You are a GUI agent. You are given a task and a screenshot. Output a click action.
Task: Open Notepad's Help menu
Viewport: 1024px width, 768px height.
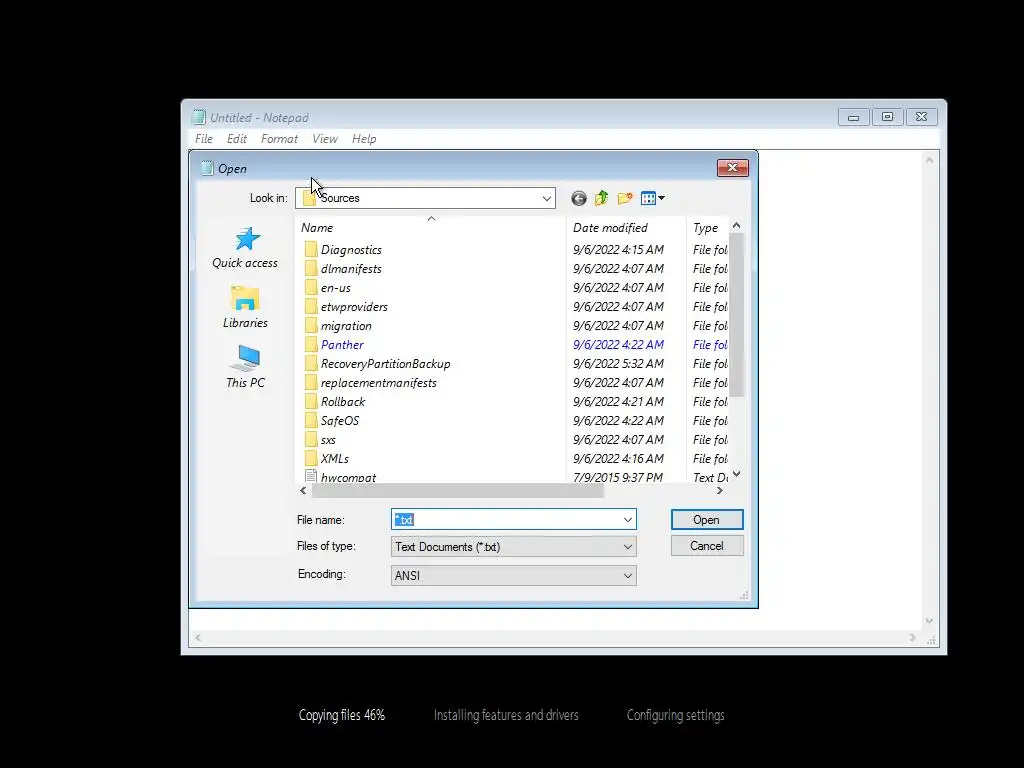pyautogui.click(x=364, y=138)
